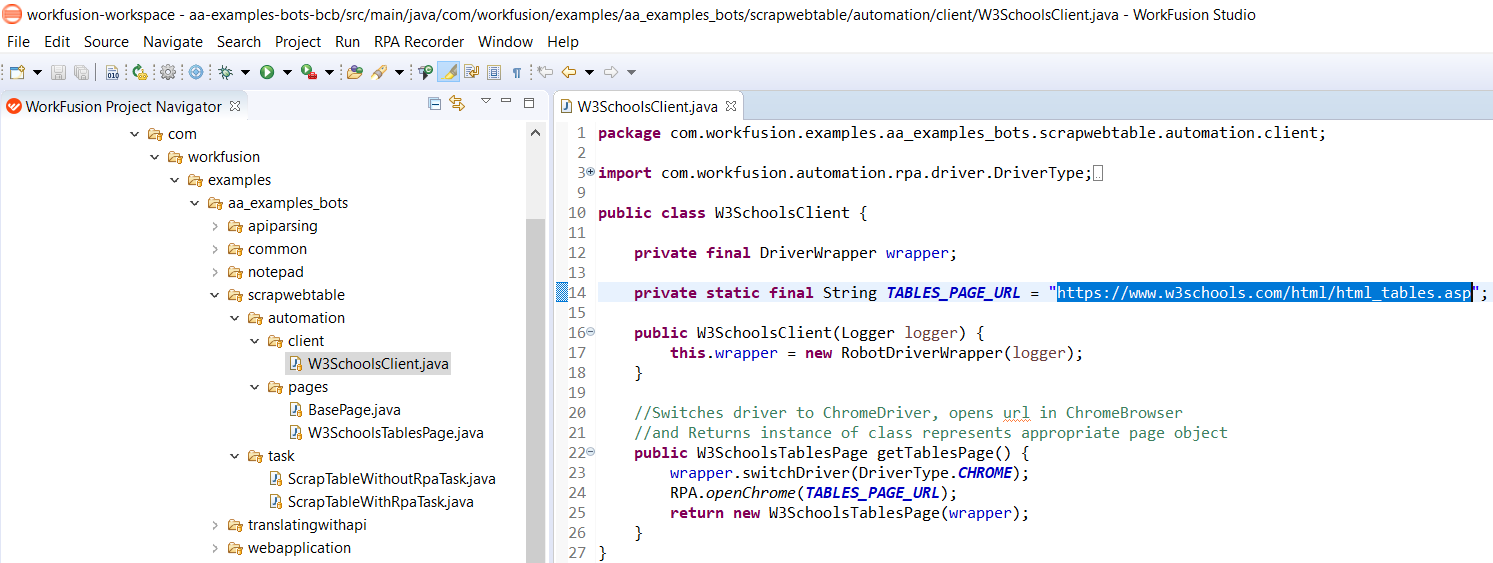The height and width of the screenshot is (563, 1493).
Task: Collapse the com folder
Action: coord(135,134)
